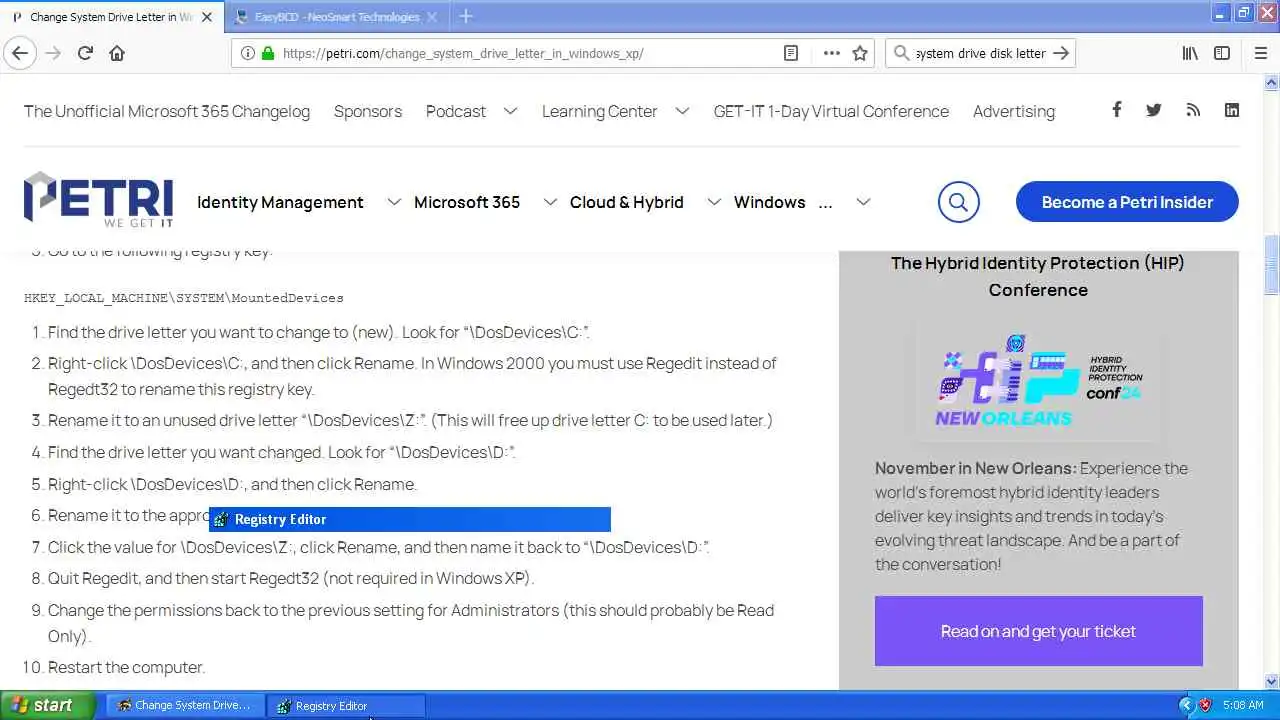The image size is (1280, 720).
Task: Click the info icon in address bar
Action: click(248, 53)
